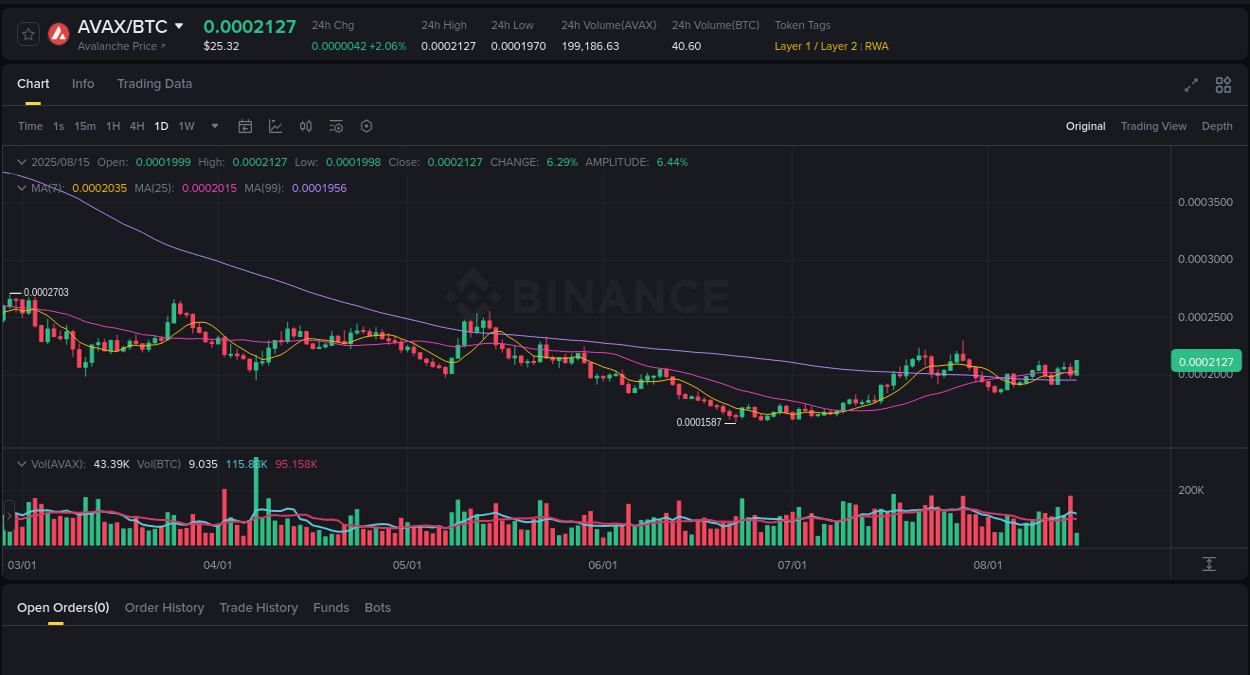
Task: Open the indicator list settings icon
Action: pos(336,126)
